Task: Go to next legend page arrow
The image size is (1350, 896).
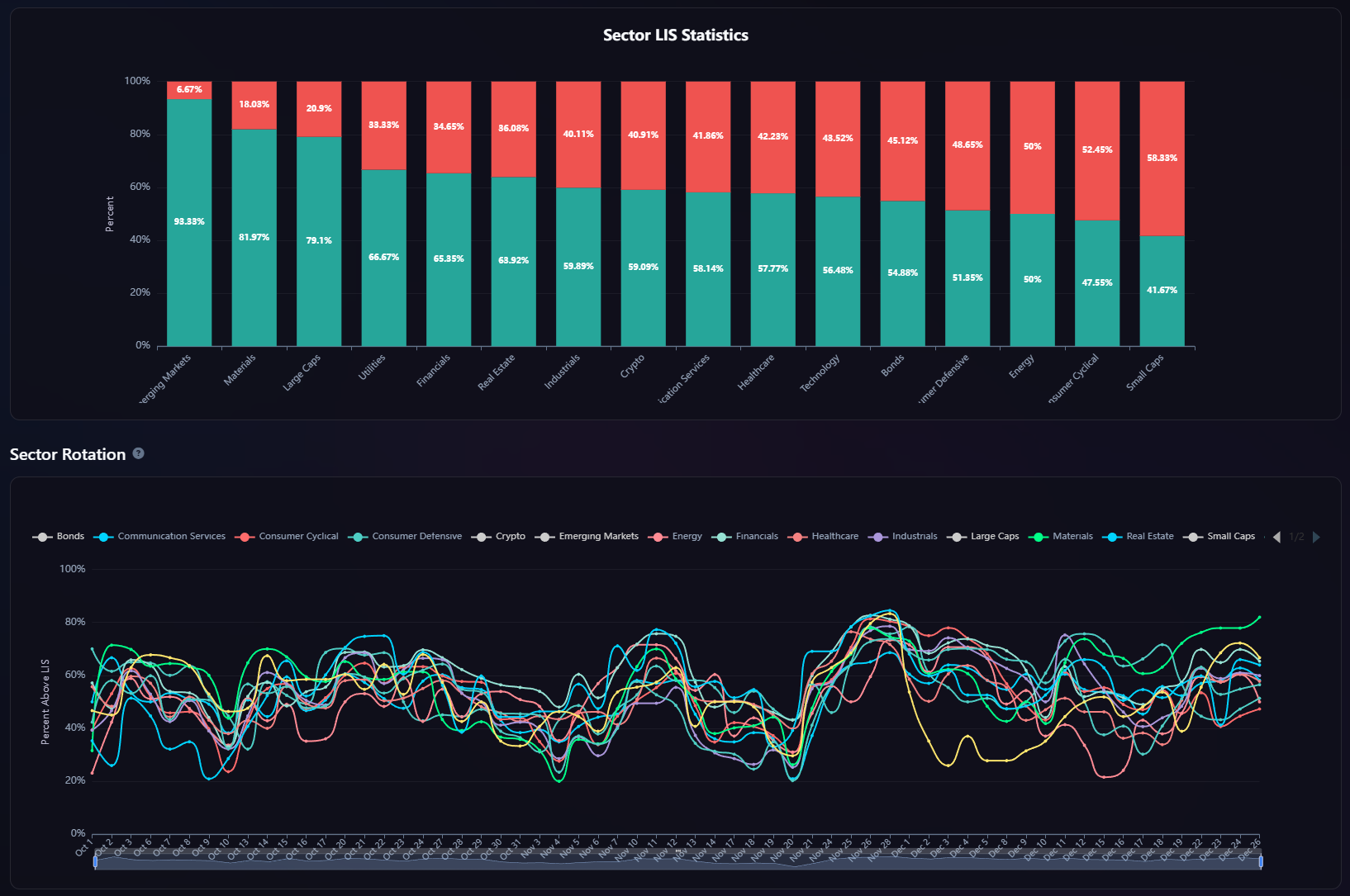Action: click(1316, 537)
